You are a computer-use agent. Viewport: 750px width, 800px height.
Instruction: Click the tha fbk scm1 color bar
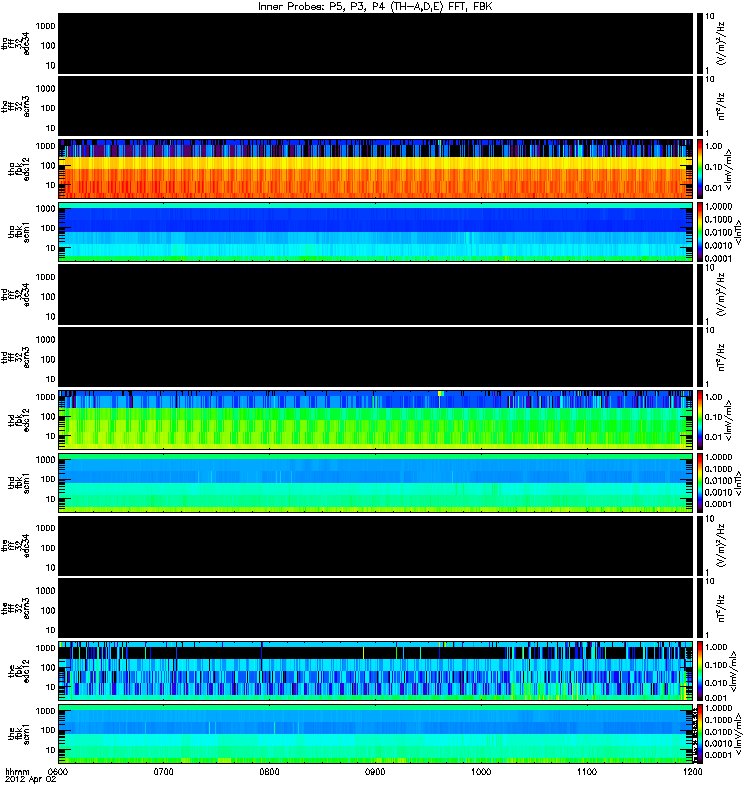(699, 232)
